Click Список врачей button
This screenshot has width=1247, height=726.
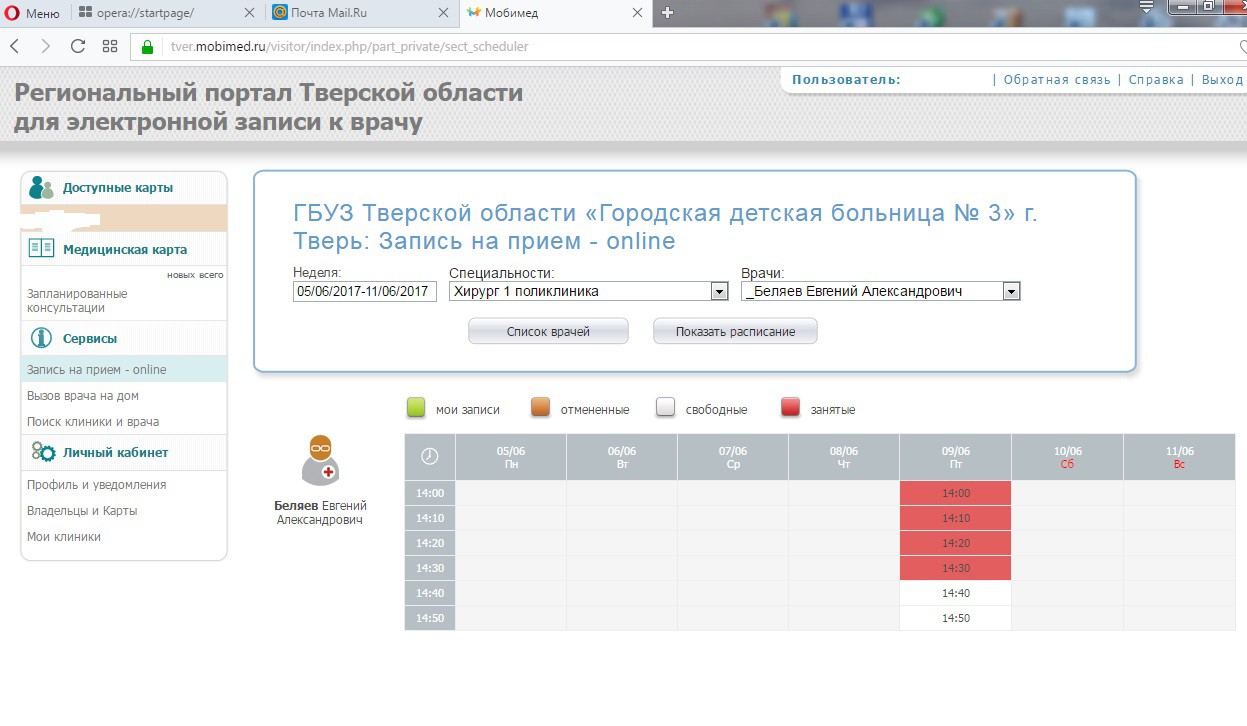[548, 331]
